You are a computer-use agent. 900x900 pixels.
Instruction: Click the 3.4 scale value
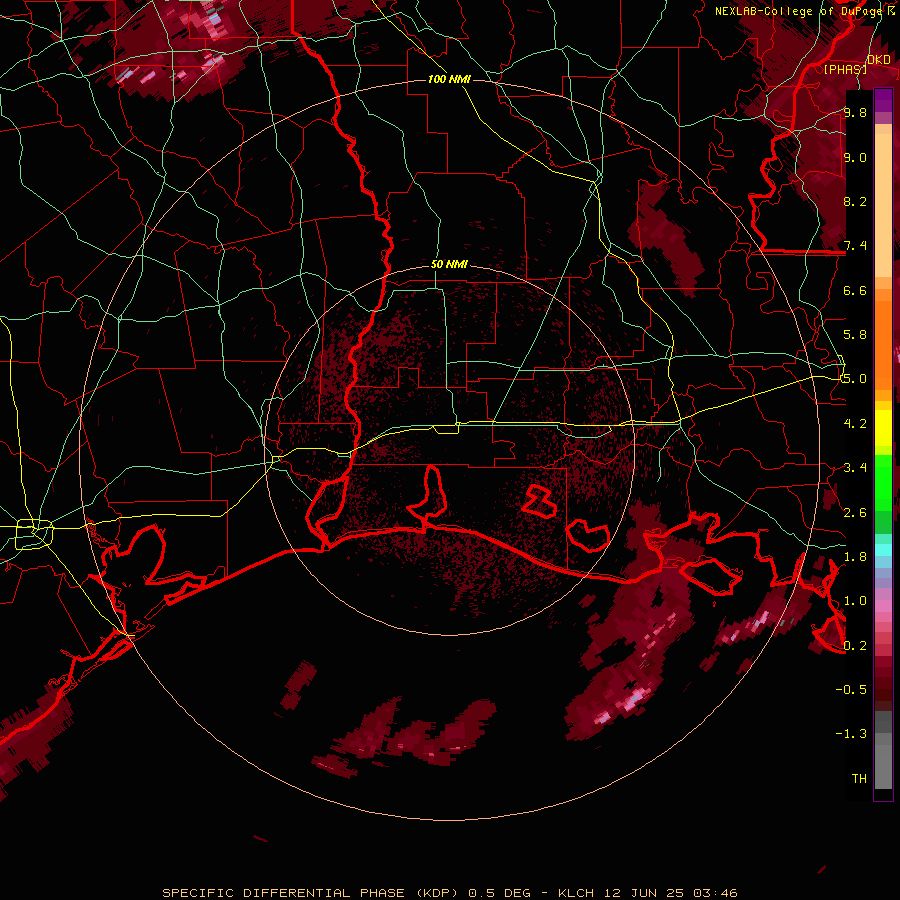coord(855,468)
